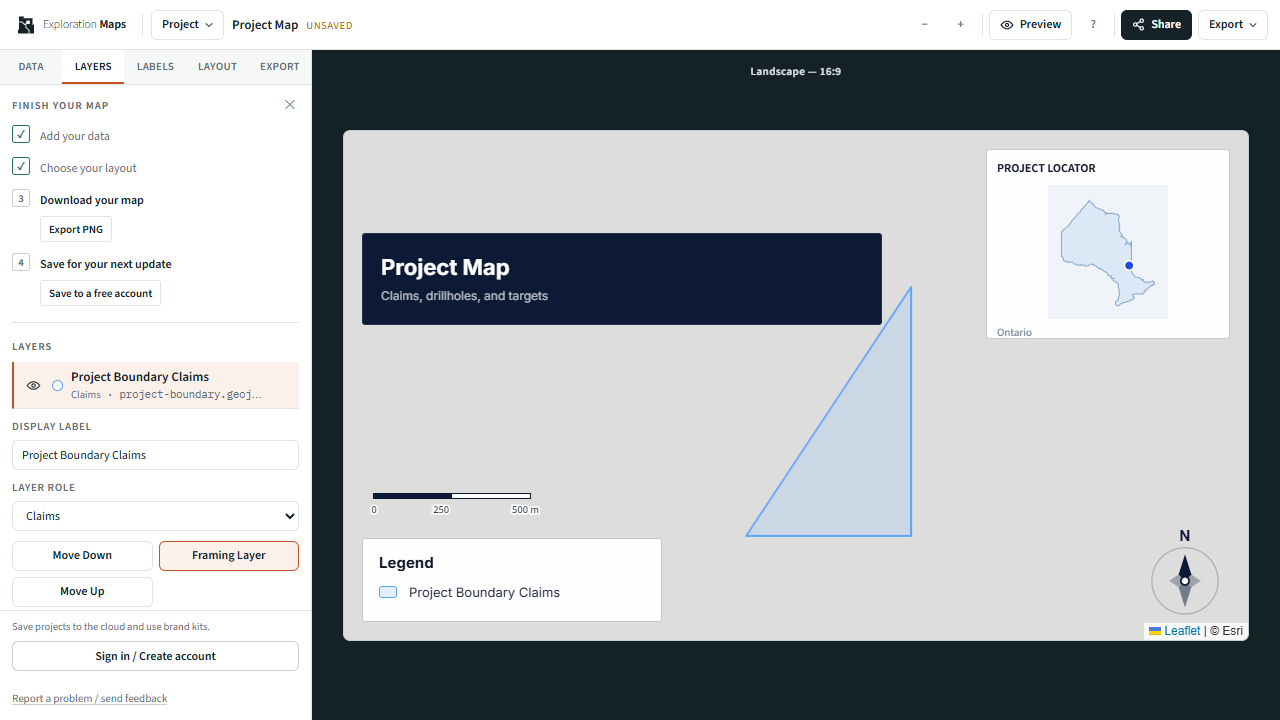The height and width of the screenshot is (720, 1280).
Task: Hide the Project Boundary Claims layer
Action: point(33,385)
